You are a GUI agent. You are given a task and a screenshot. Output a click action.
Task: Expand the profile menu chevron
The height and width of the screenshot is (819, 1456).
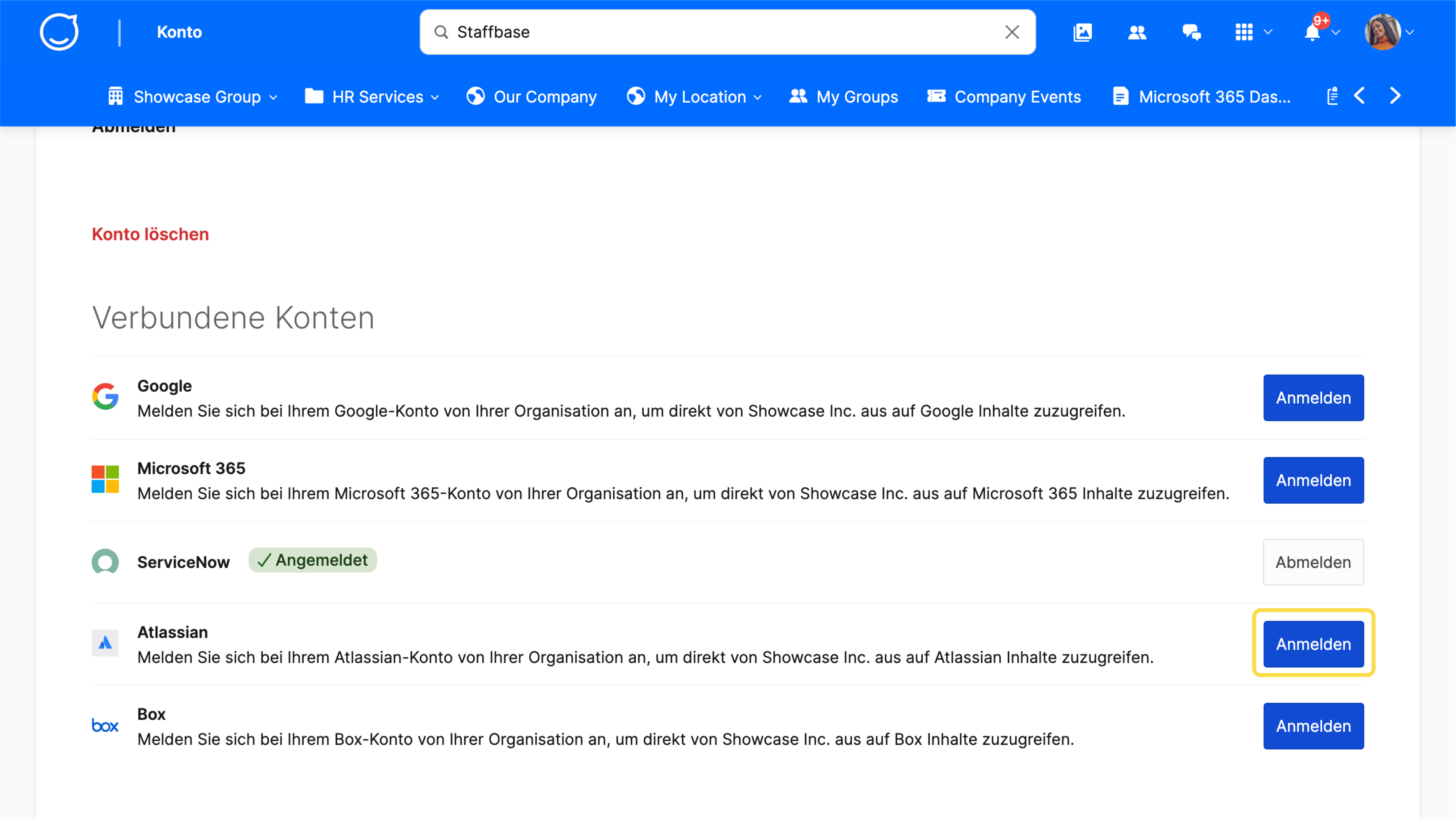point(1410,33)
